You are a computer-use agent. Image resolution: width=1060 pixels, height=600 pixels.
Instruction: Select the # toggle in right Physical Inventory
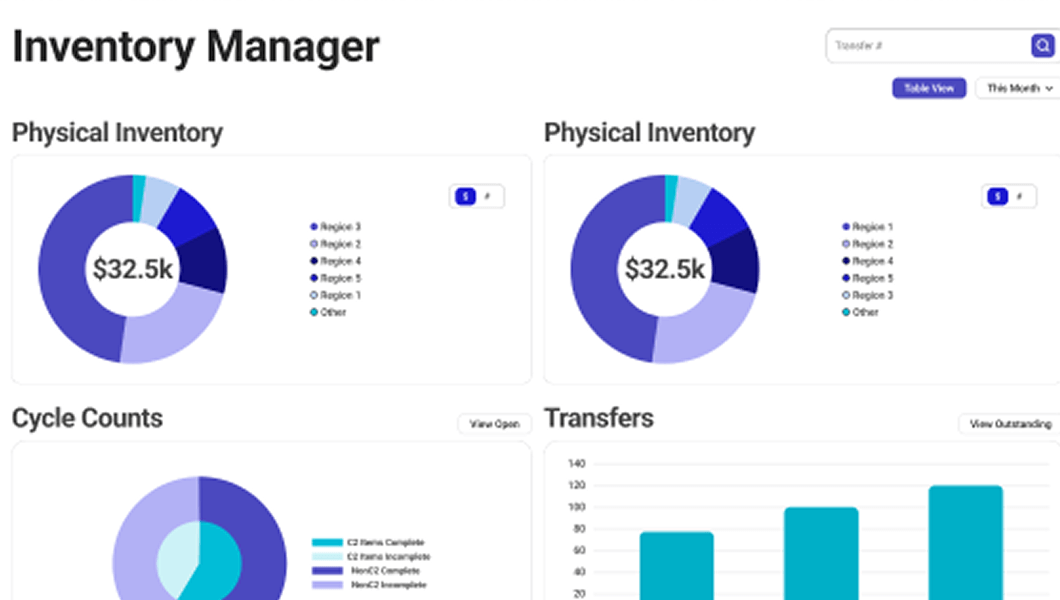click(x=1020, y=197)
